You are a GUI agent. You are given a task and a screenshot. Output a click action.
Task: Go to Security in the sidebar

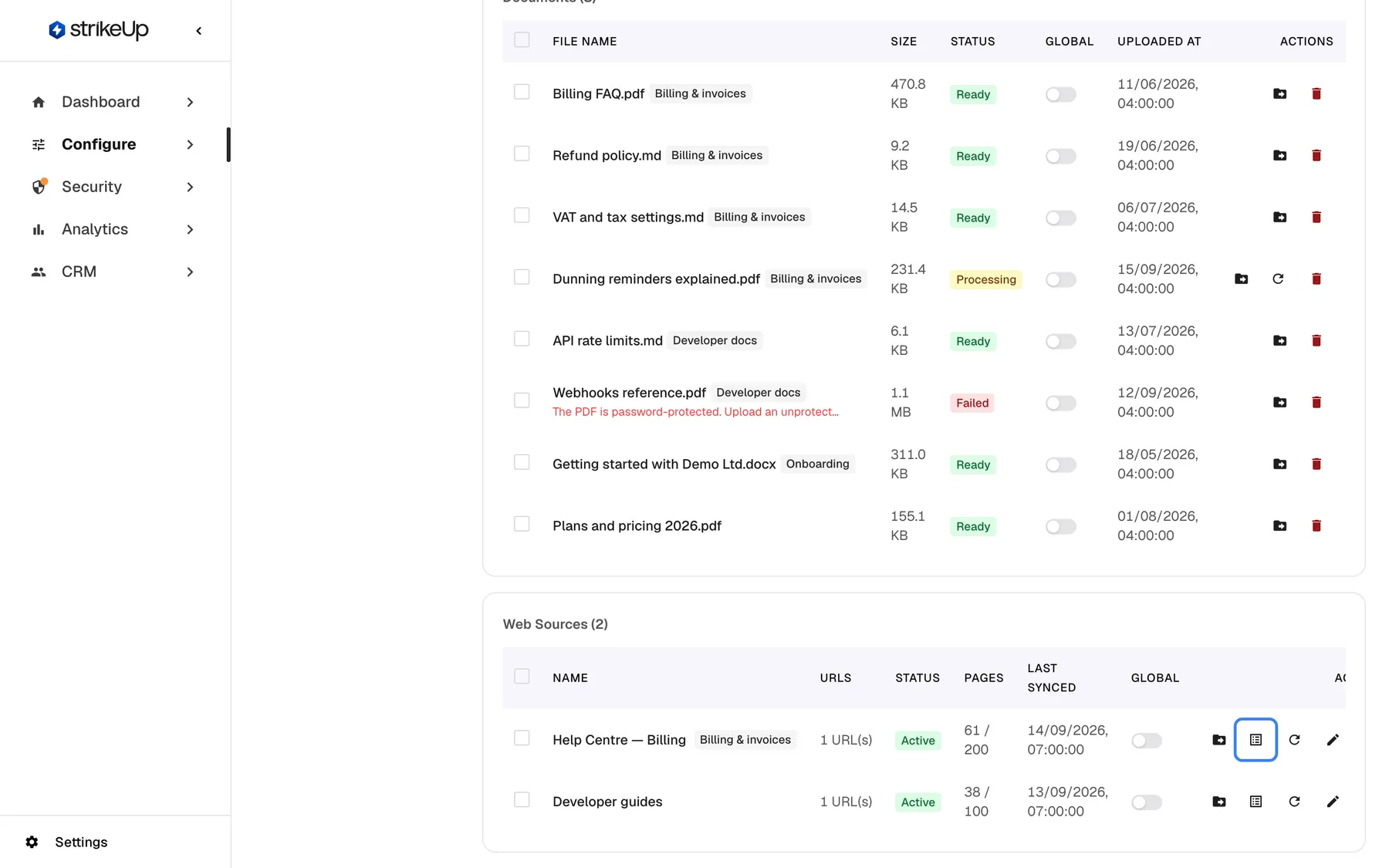92,187
